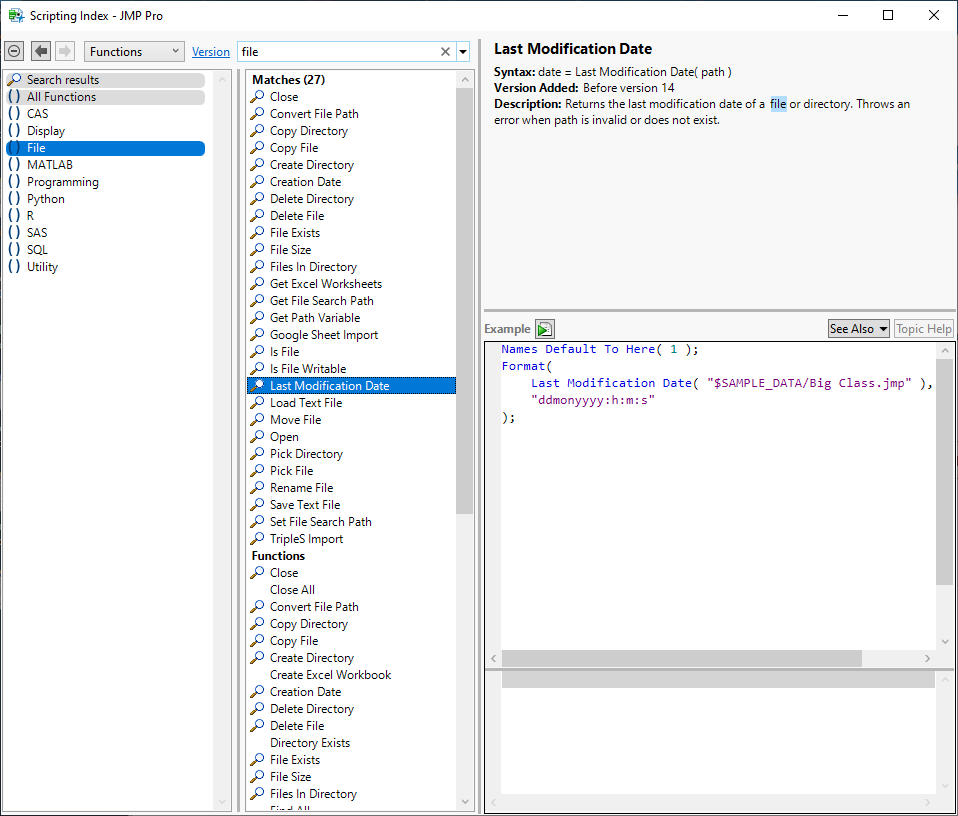Open the Version link

(x=211, y=52)
